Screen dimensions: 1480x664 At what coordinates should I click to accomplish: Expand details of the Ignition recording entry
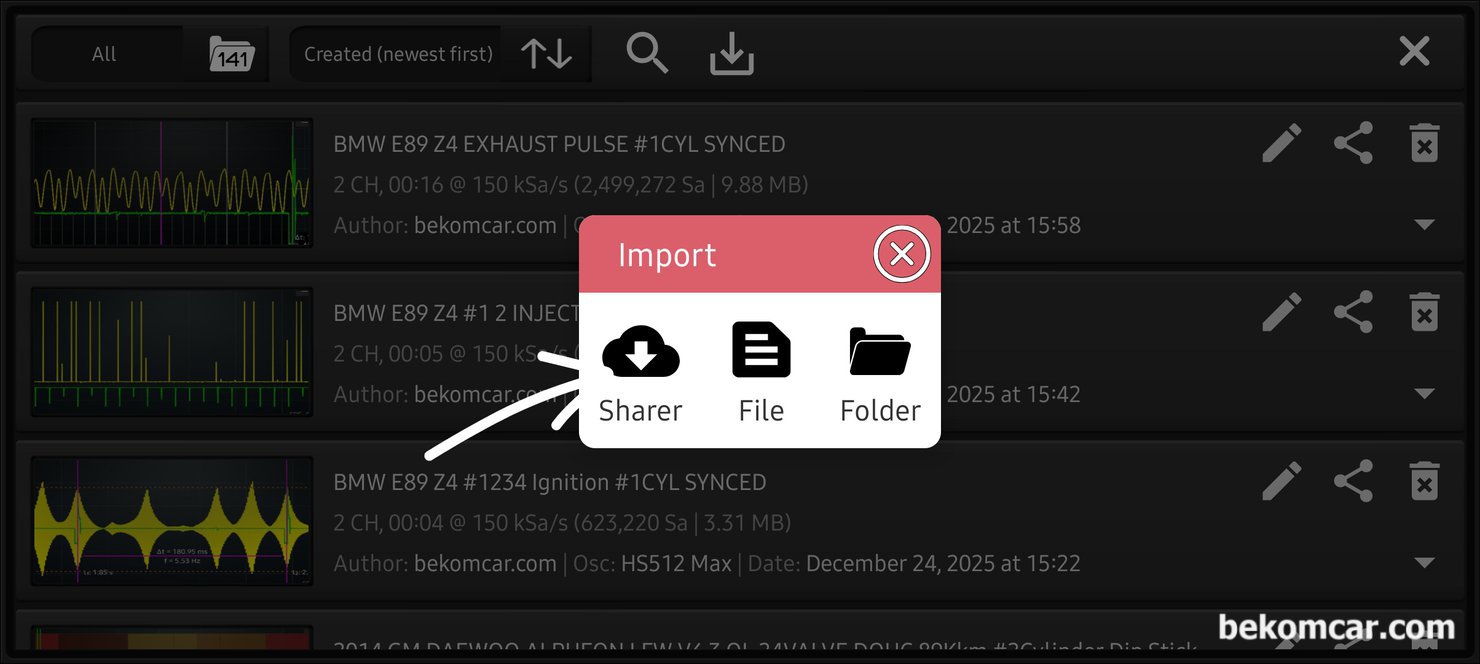[1425, 563]
